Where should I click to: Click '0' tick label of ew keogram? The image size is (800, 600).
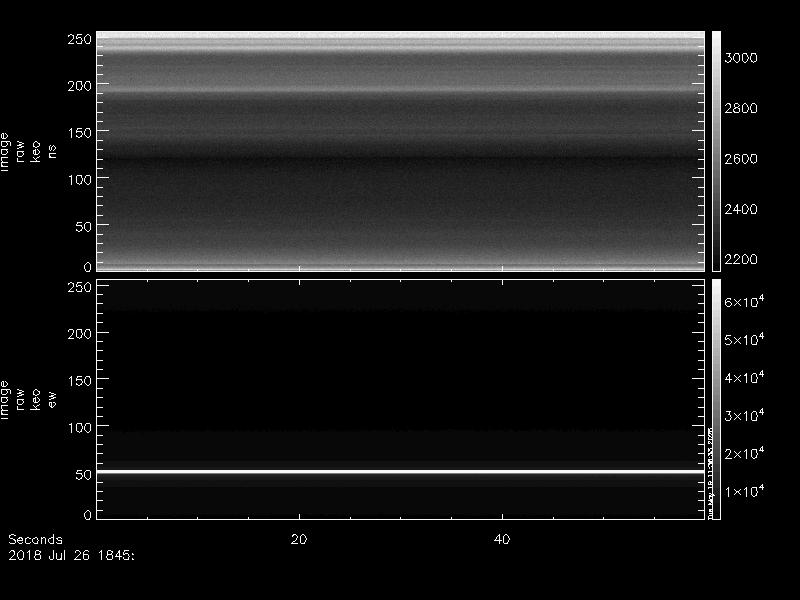(88, 514)
